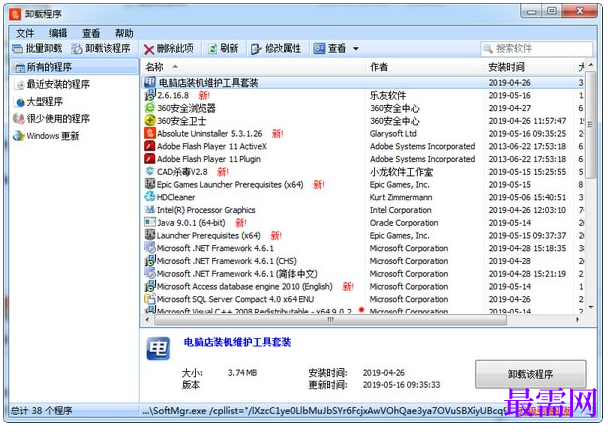
Task: Click .NET Framework 4.6.1 (简体中文) icon
Action: pyautogui.click(x=150, y=273)
